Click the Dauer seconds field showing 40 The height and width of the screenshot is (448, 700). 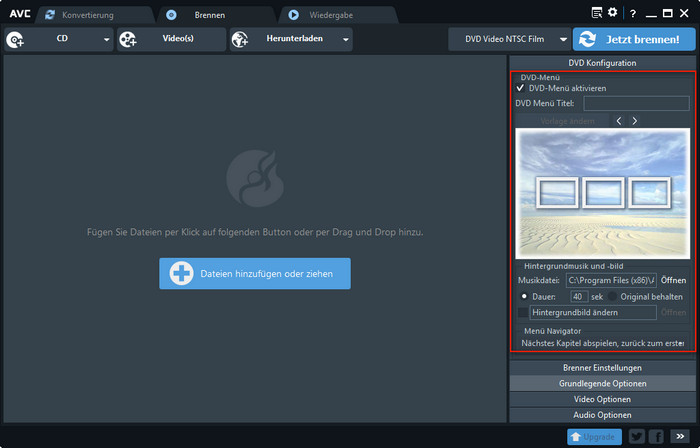pos(579,297)
